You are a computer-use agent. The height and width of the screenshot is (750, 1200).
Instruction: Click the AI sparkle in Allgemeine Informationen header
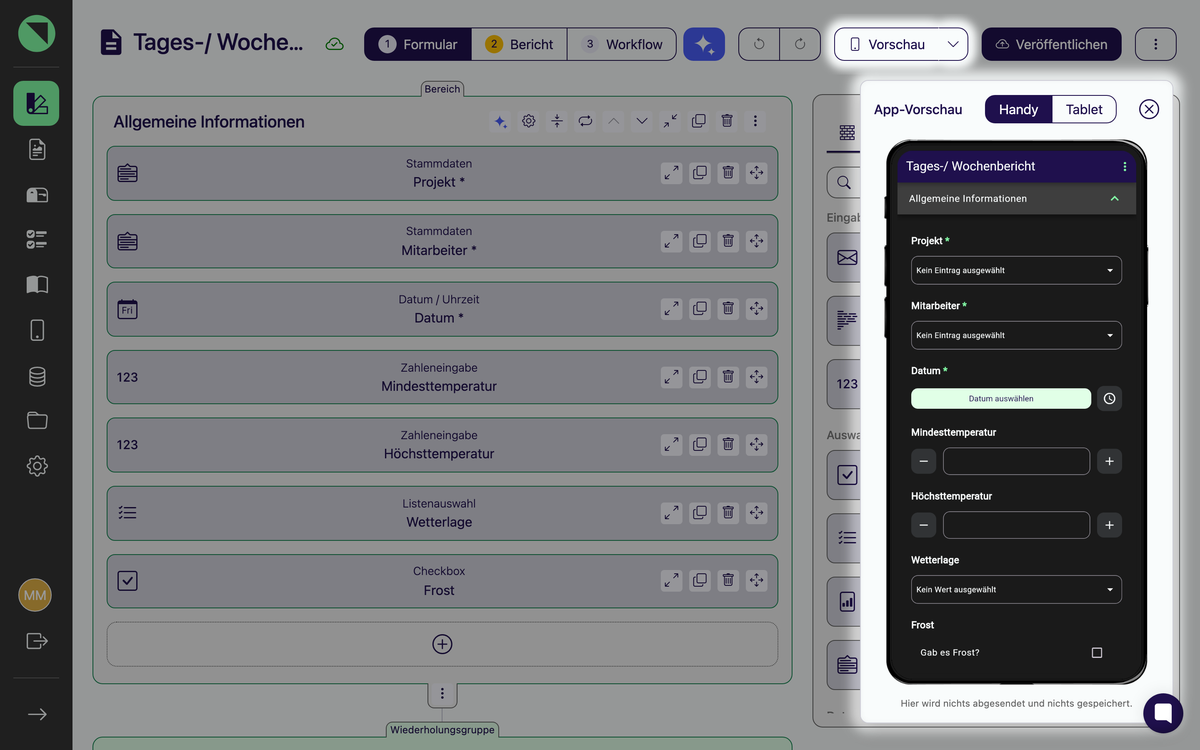501,121
